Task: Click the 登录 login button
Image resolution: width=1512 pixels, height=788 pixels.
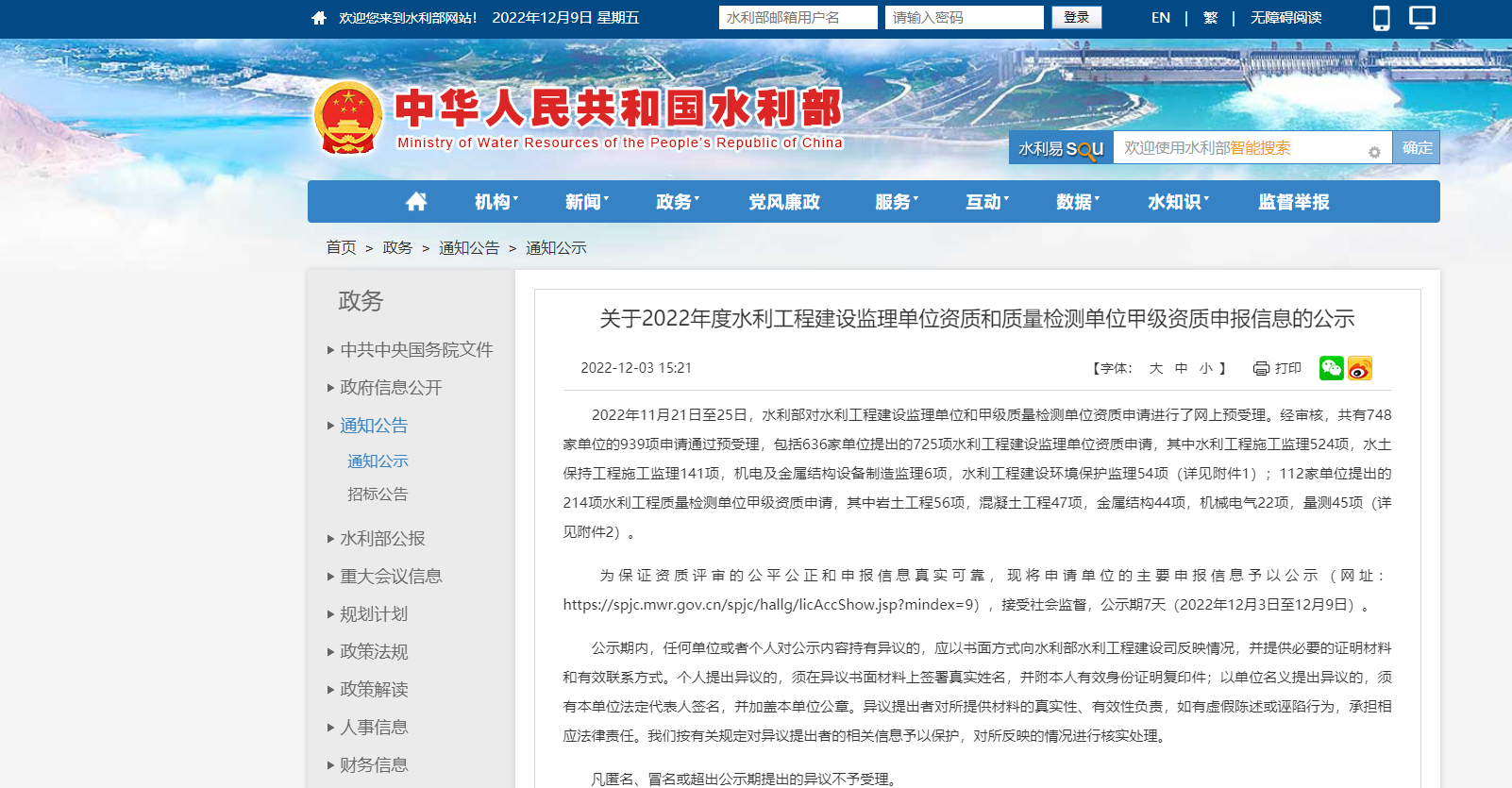Action: click(x=1076, y=18)
